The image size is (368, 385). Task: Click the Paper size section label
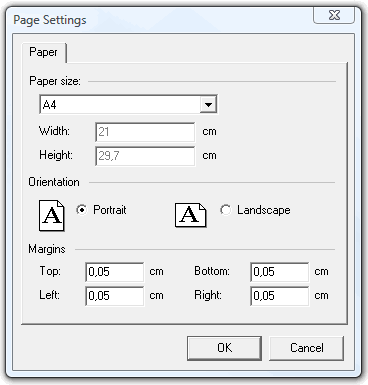click(x=55, y=81)
